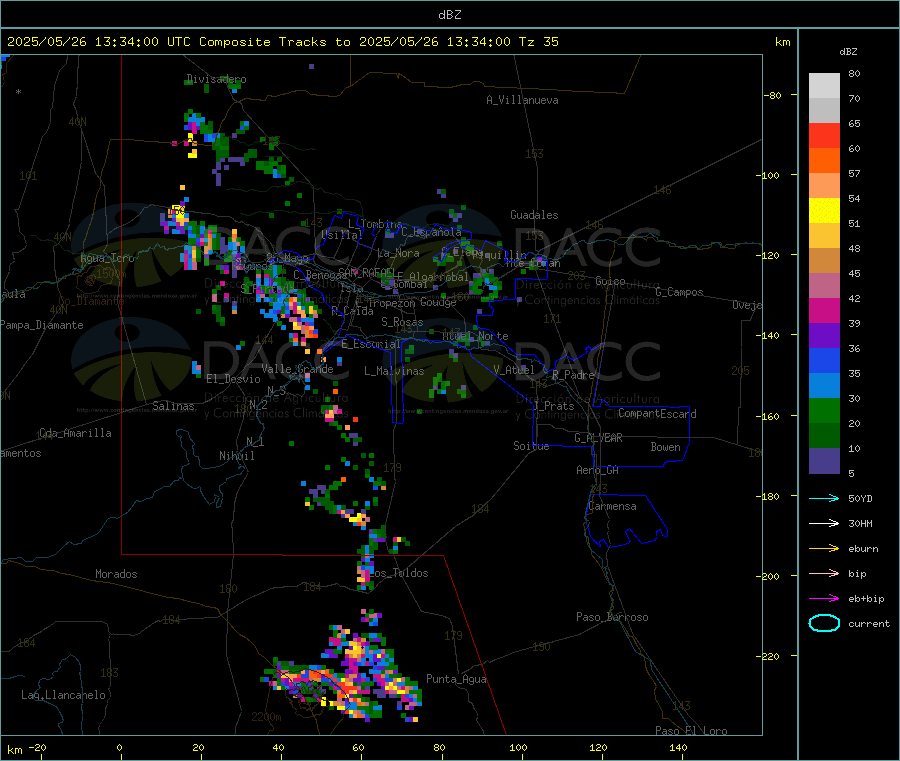Image resolution: width=900 pixels, height=761 pixels.
Task: Click the cyan 50YD arrow icon
Action: pyautogui.click(x=824, y=498)
